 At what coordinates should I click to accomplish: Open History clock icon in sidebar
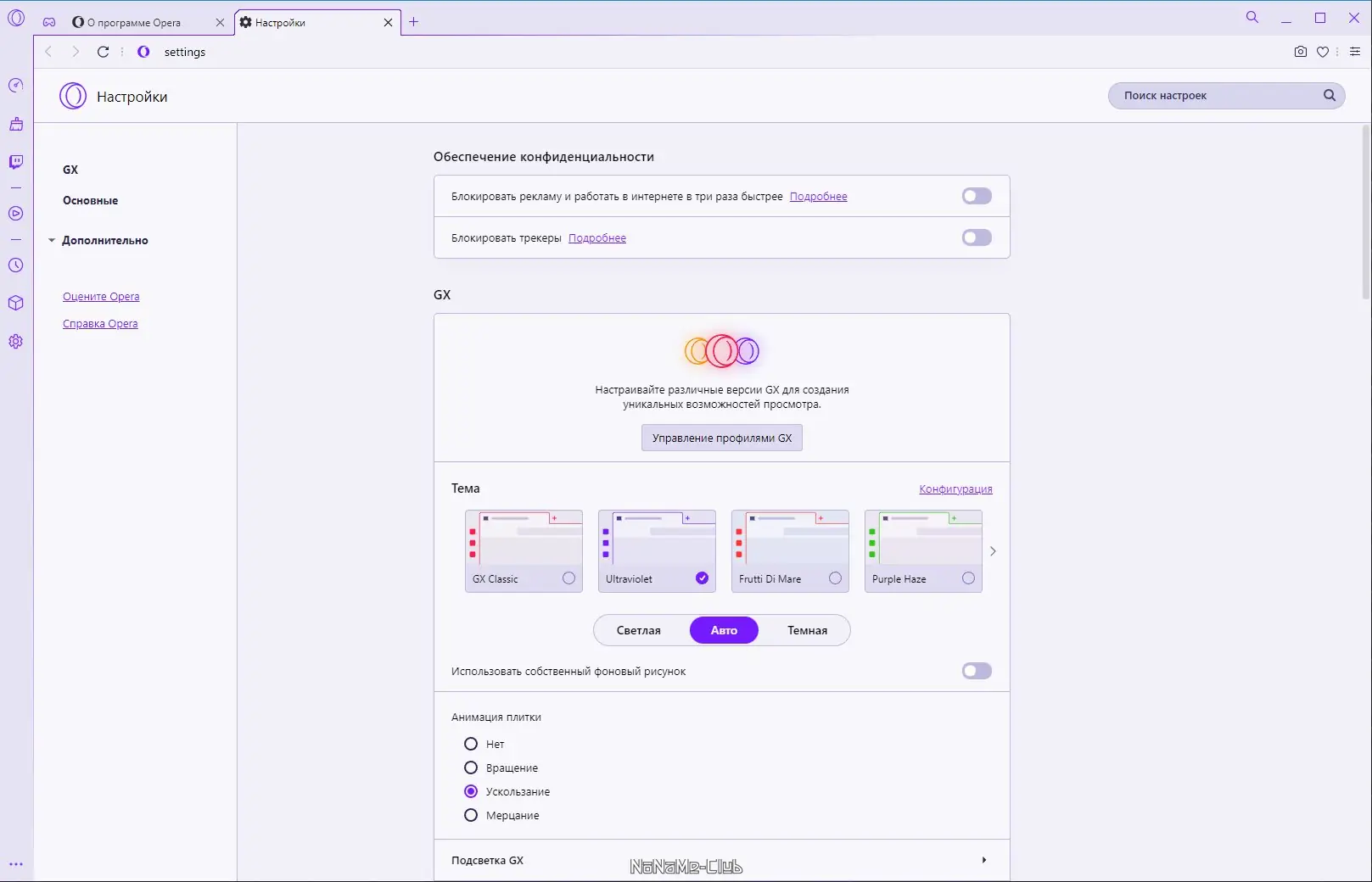click(16, 265)
